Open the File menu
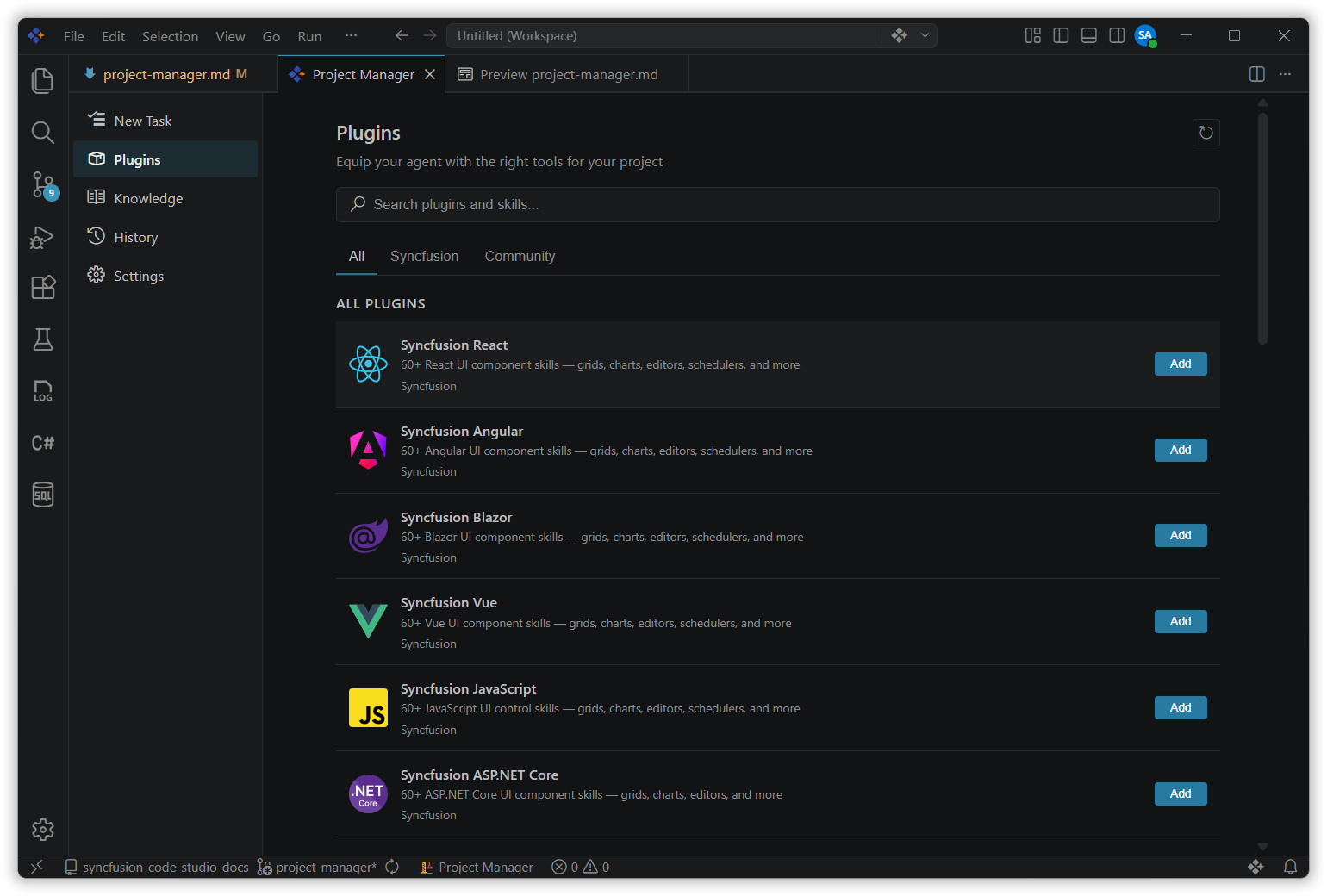Image resolution: width=1327 pixels, height=896 pixels. [x=74, y=36]
